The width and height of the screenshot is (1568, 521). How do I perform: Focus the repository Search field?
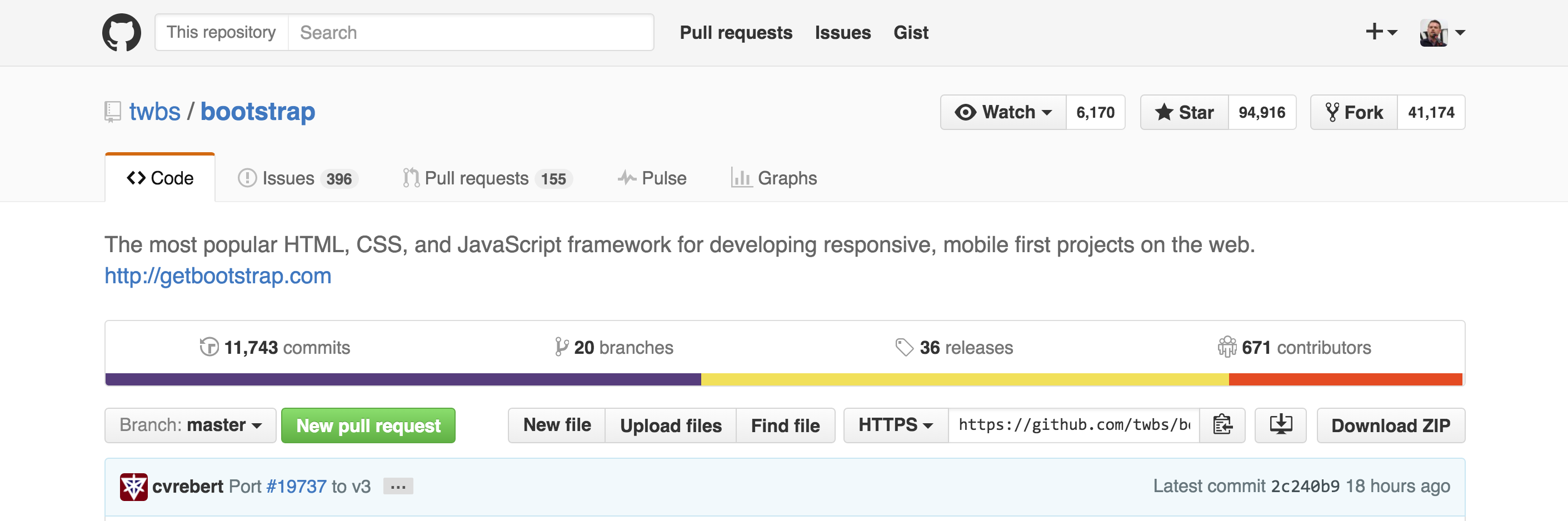click(x=471, y=32)
